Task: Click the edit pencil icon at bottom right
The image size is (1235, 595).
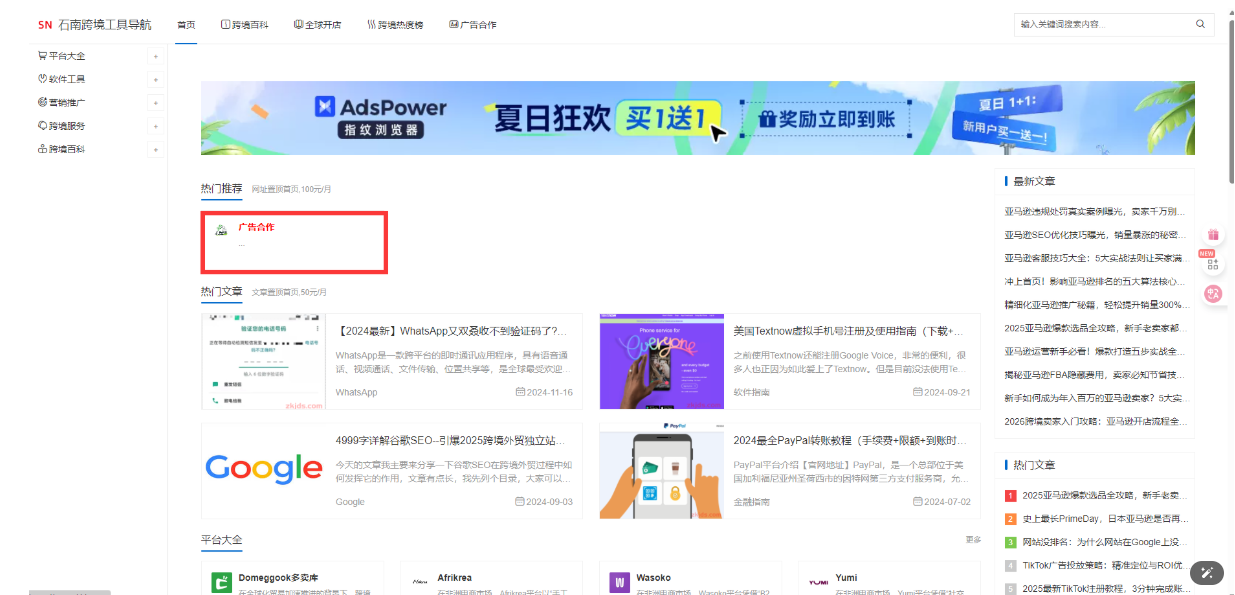Action: pyautogui.click(x=1207, y=573)
